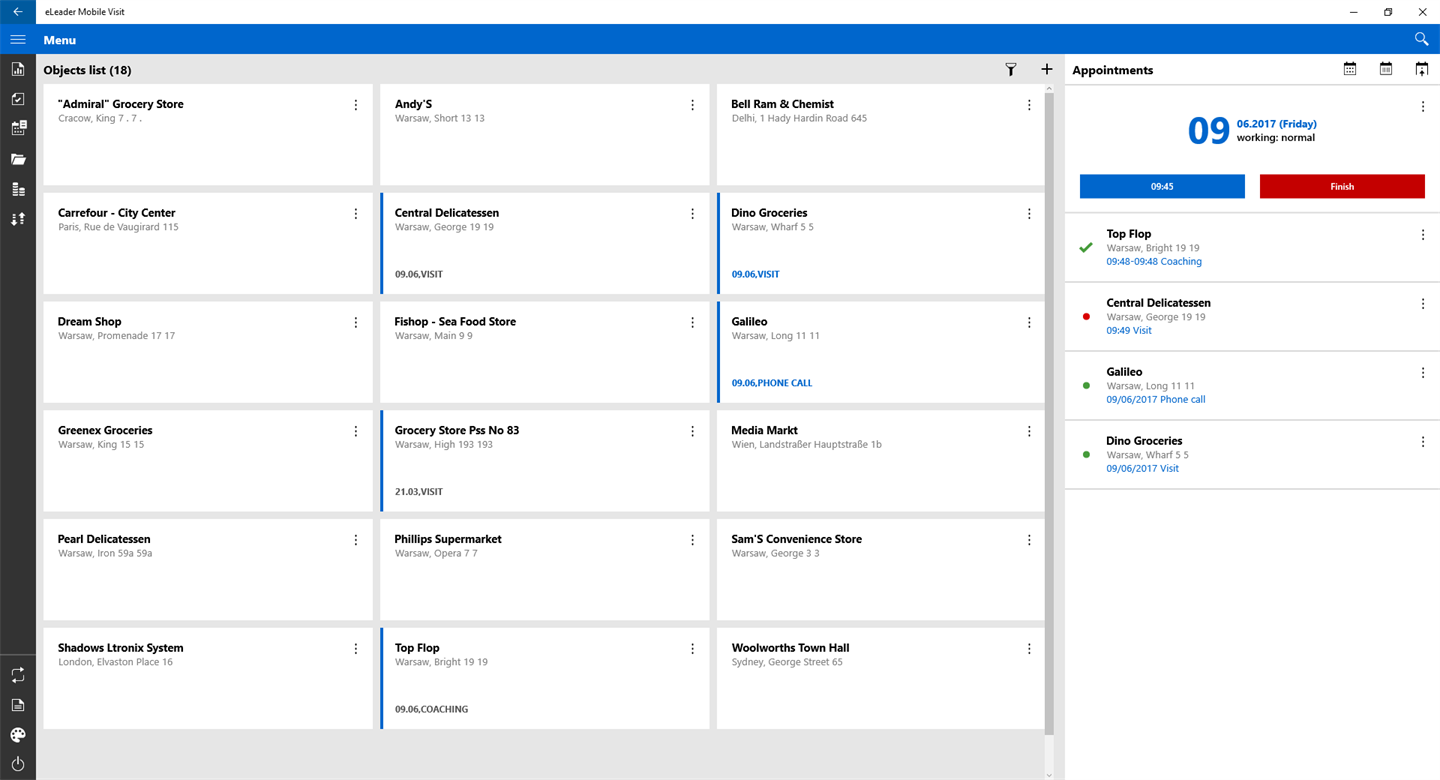The image size is (1440, 780).
Task: Click the scrollbar down arrow in objects list
Action: [1049, 774]
